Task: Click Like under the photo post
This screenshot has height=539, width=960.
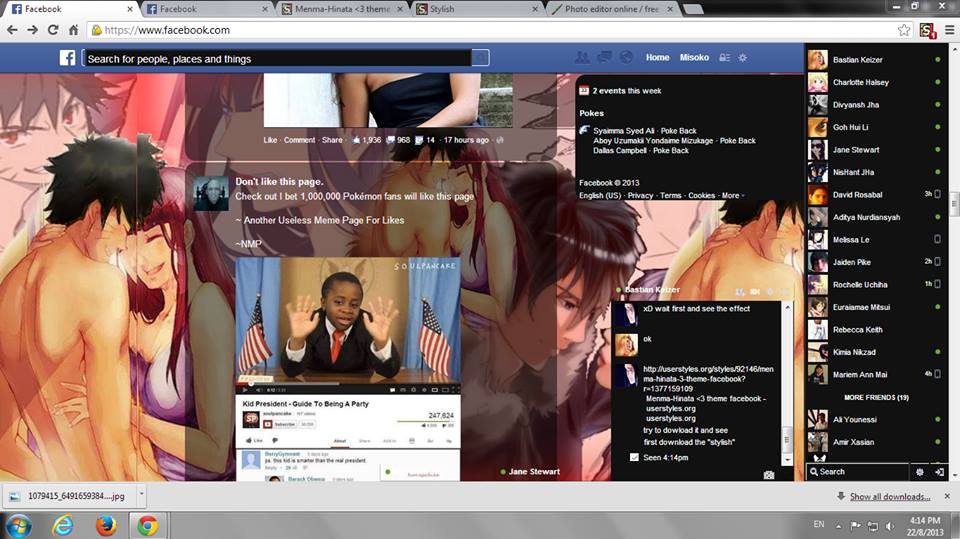Action: (x=270, y=140)
